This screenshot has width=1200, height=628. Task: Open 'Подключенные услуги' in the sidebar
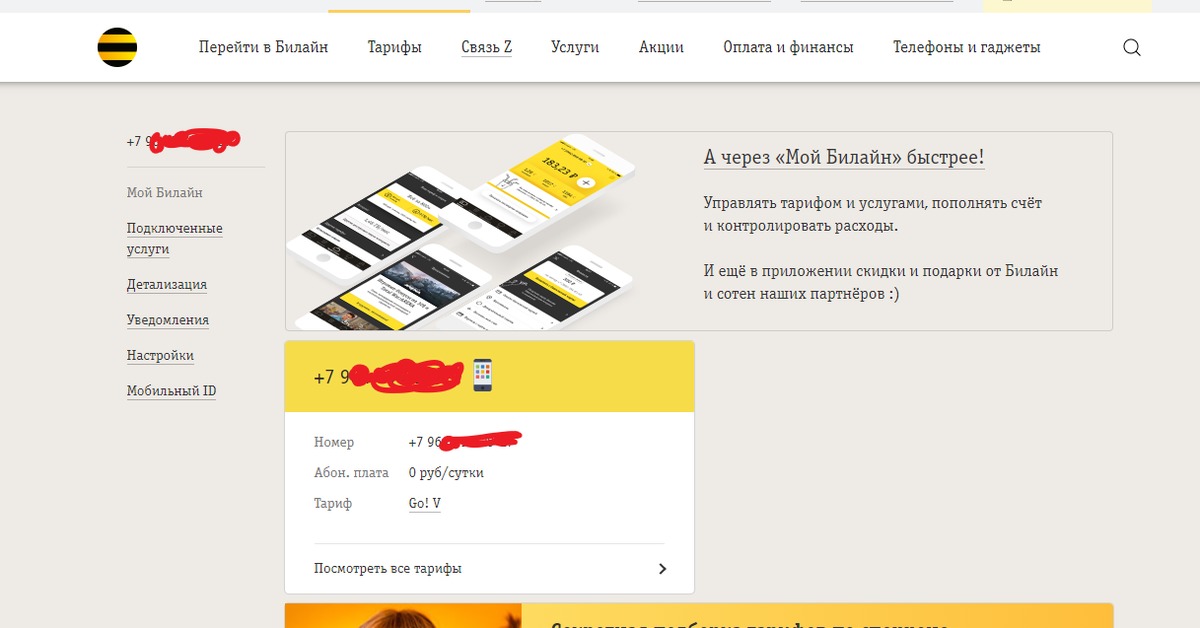(x=175, y=239)
